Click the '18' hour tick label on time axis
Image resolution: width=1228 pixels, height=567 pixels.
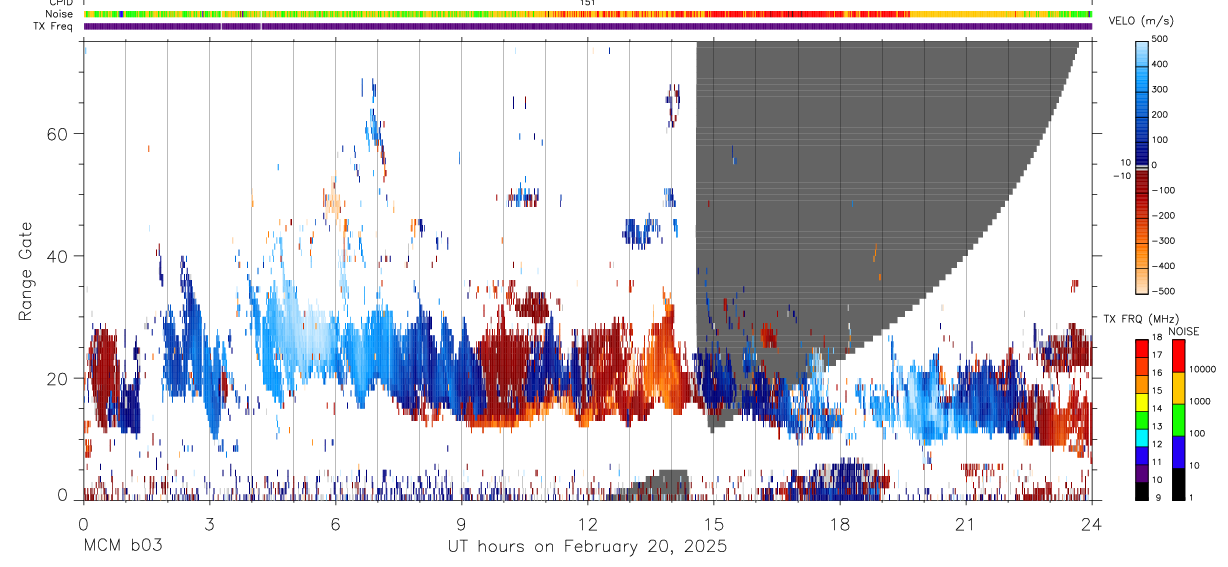(x=840, y=524)
